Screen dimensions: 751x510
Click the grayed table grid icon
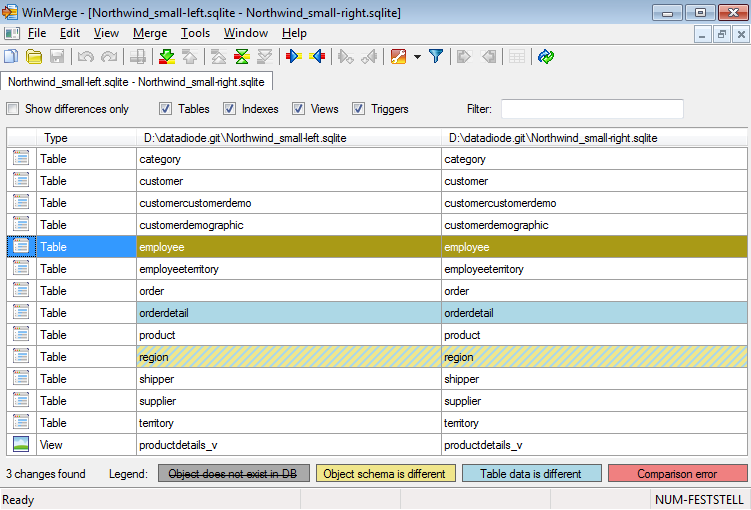[x=517, y=57]
